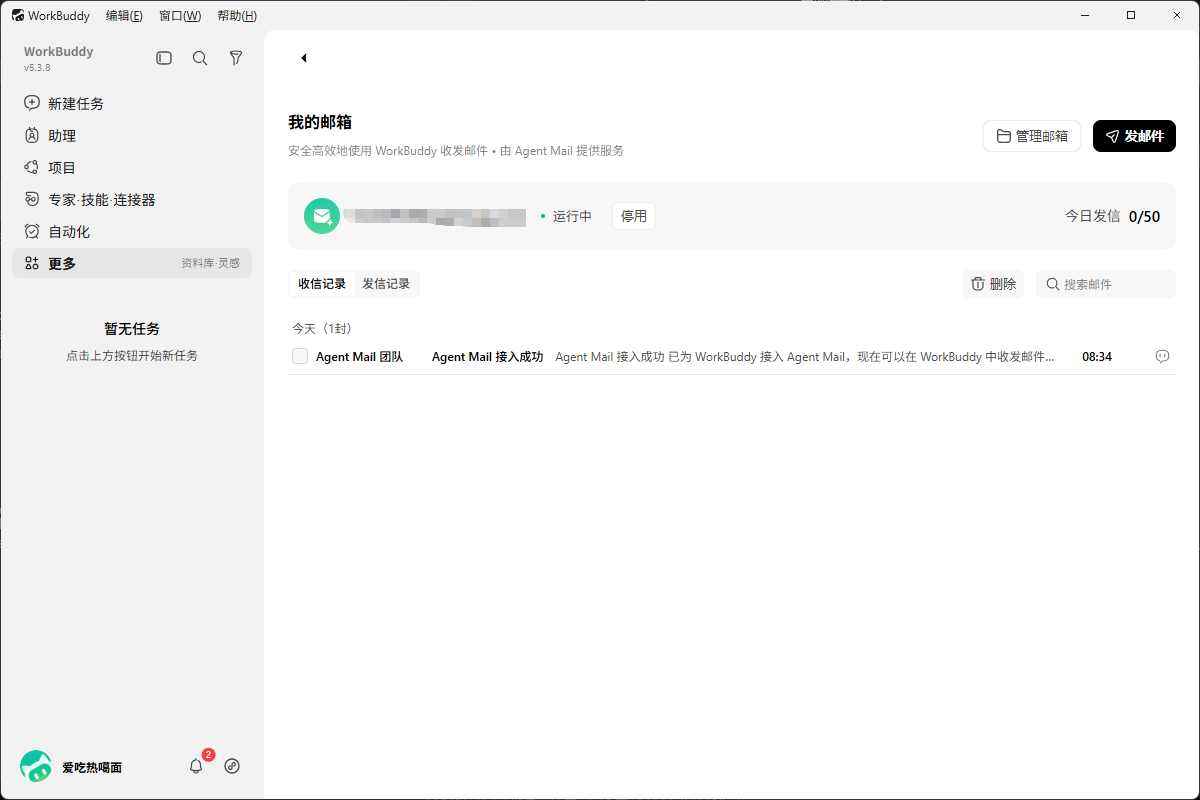Click the back arrow above My Mailbox
Screen dimensions: 1200x800
coord(303,58)
